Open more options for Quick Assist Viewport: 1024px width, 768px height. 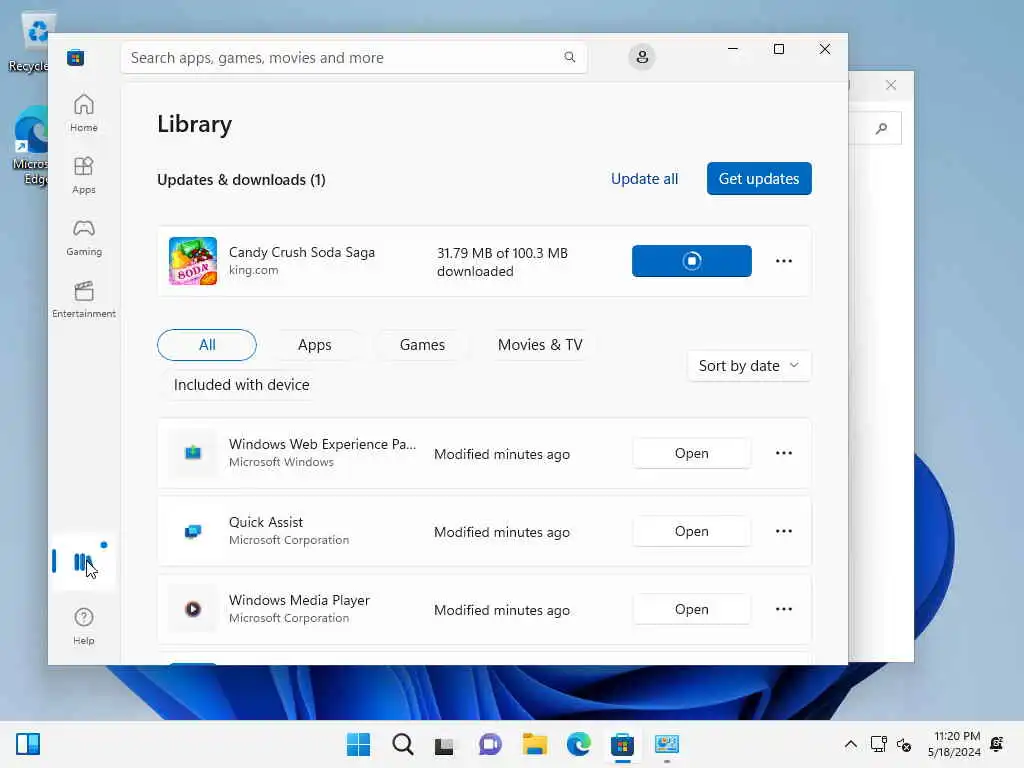[784, 531]
